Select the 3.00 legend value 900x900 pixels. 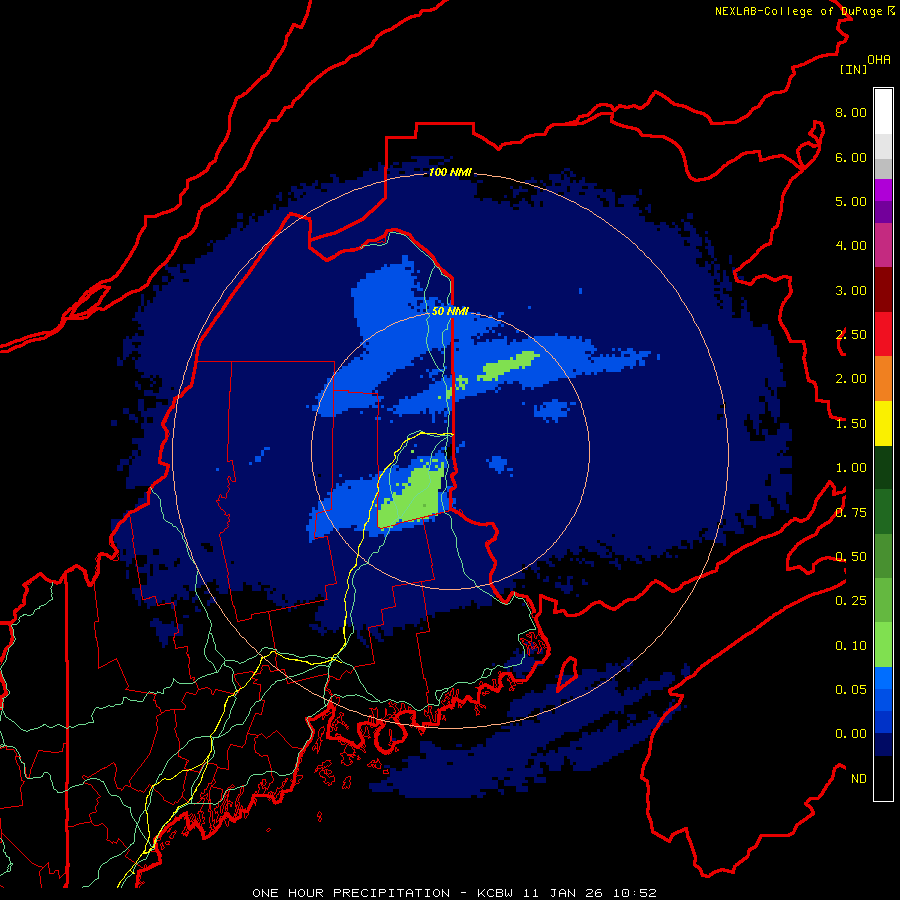[x=851, y=290]
